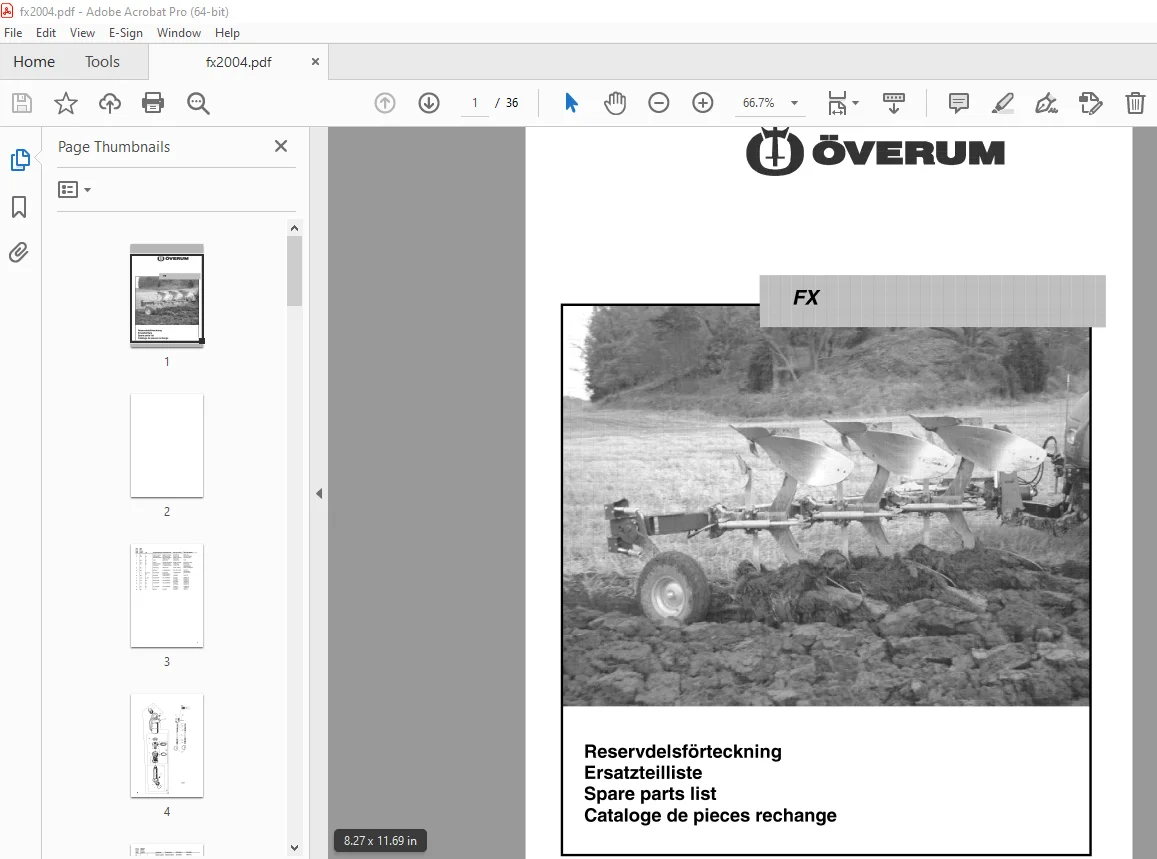Open the E-Sign menu
The height and width of the screenshot is (859, 1157).
click(125, 32)
